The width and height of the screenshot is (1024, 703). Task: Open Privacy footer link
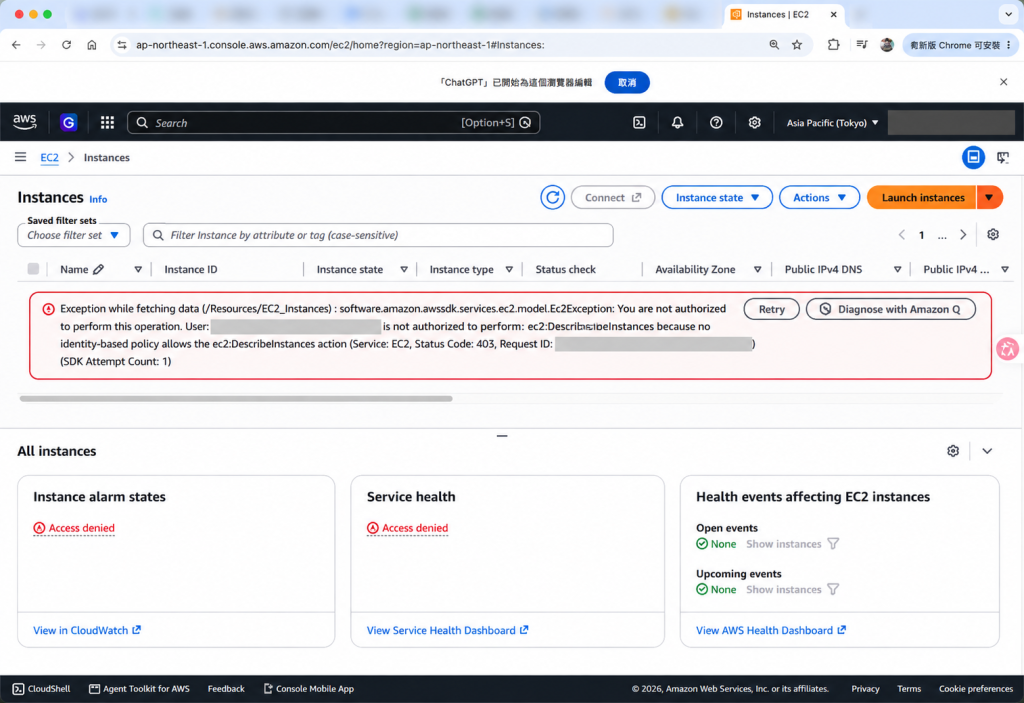(x=865, y=689)
